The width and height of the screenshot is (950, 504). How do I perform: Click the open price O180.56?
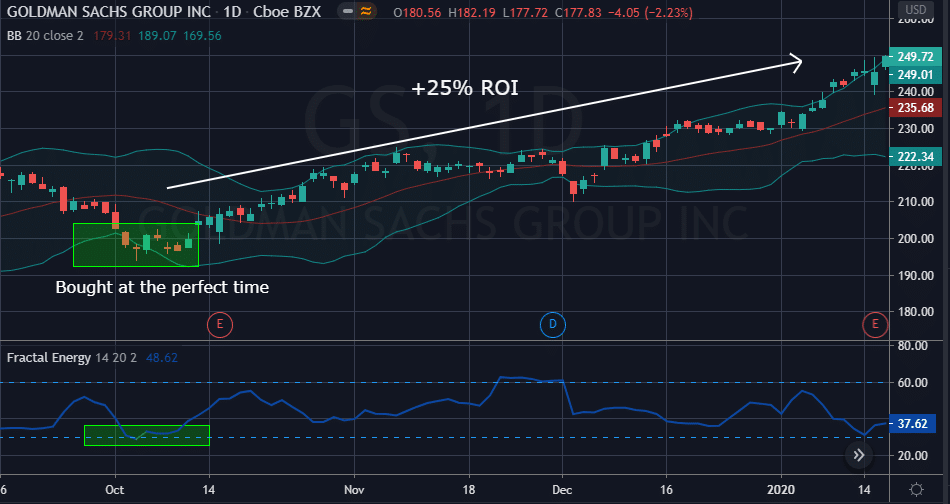click(417, 12)
